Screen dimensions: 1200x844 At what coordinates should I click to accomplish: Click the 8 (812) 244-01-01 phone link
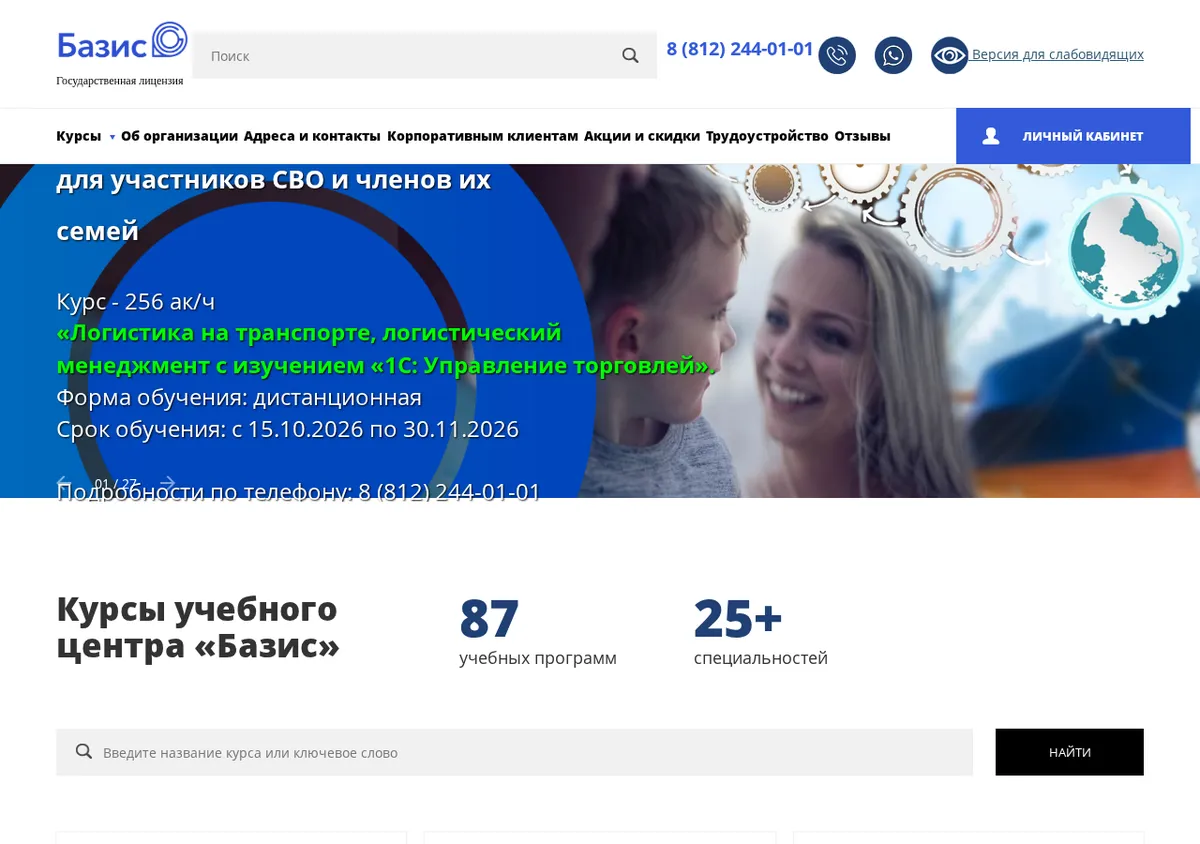click(740, 49)
